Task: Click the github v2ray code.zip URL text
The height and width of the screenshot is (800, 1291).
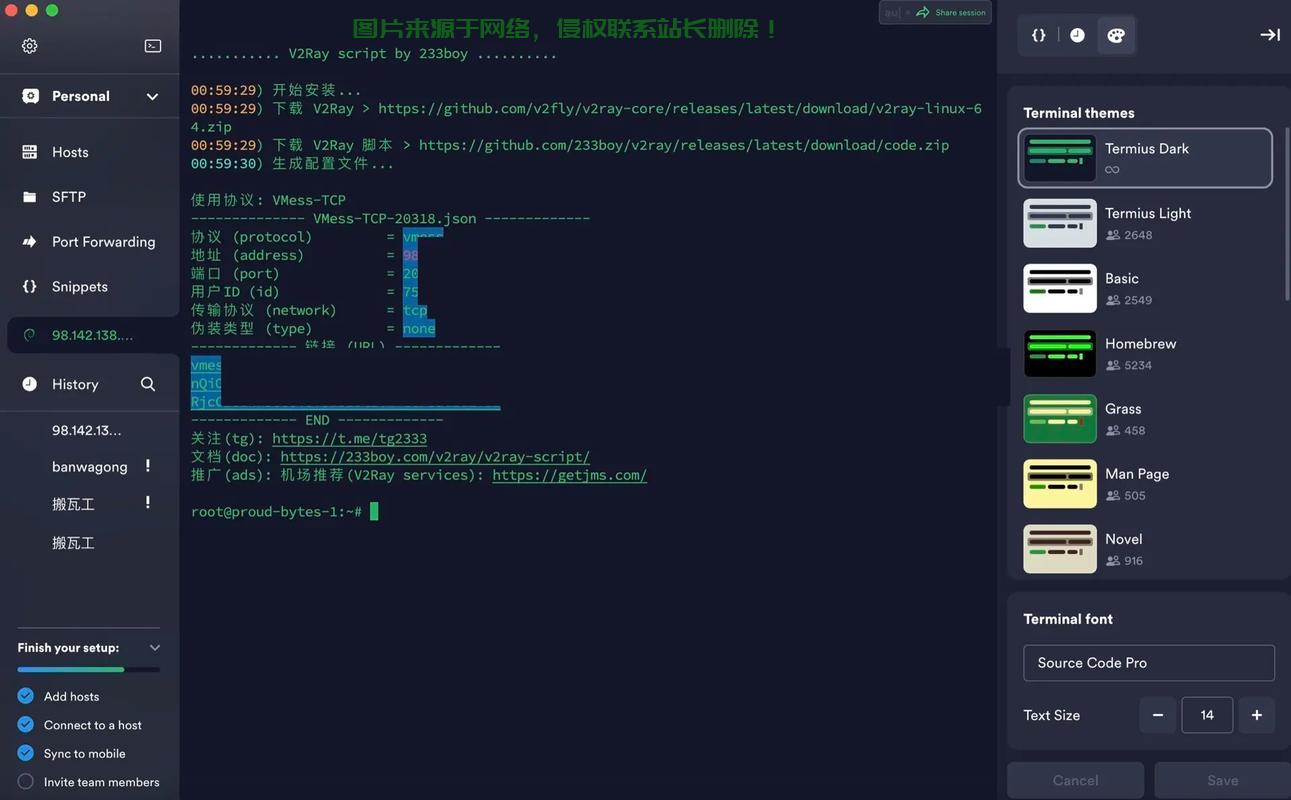Action: point(684,145)
